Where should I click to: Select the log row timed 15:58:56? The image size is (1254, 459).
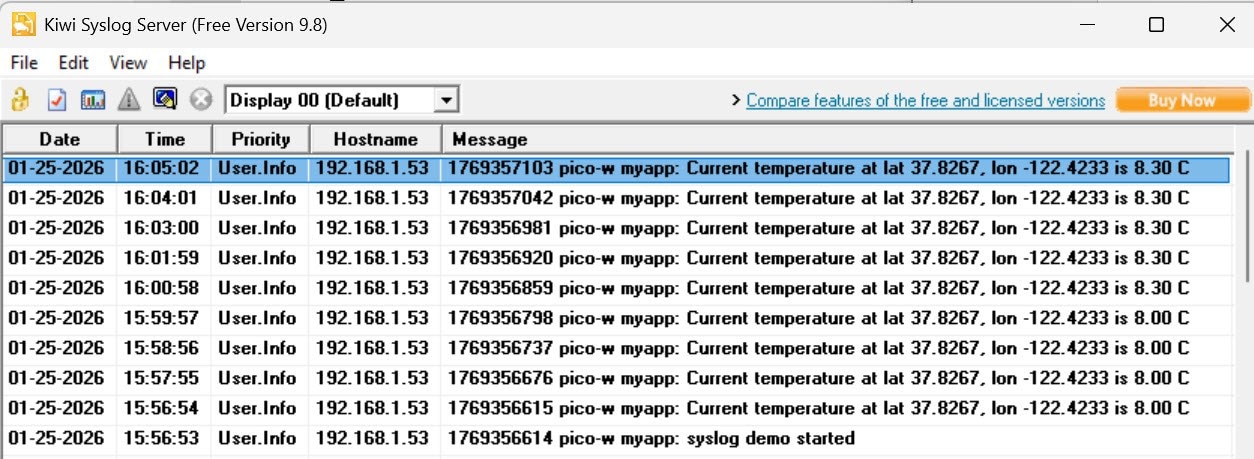point(616,348)
